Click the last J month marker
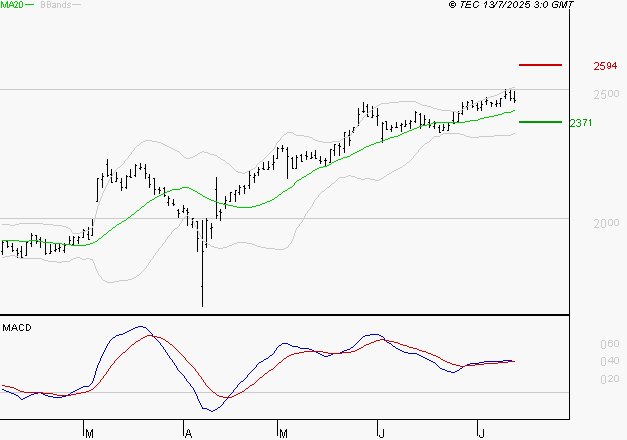 pyautogui.click(x=482, y=434)
